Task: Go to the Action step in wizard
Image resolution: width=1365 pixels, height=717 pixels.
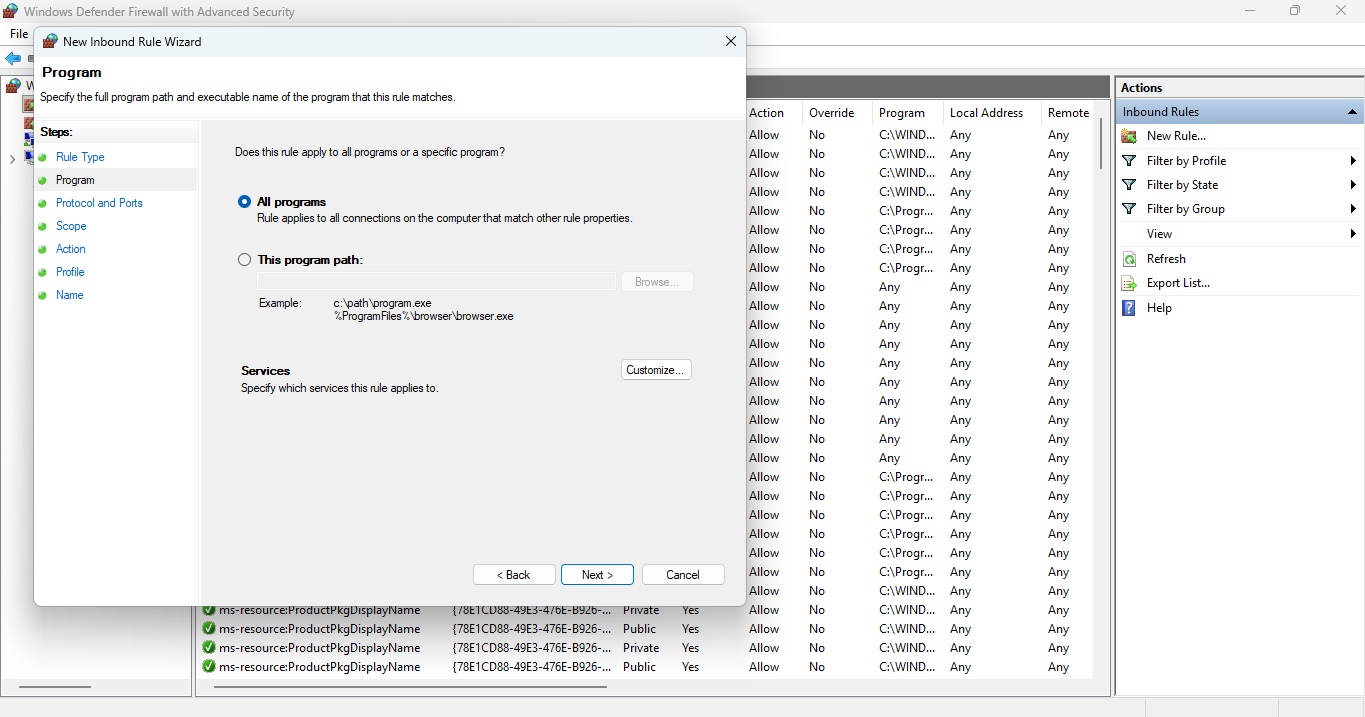Action: pyautogui.click(x=71, y=249)
